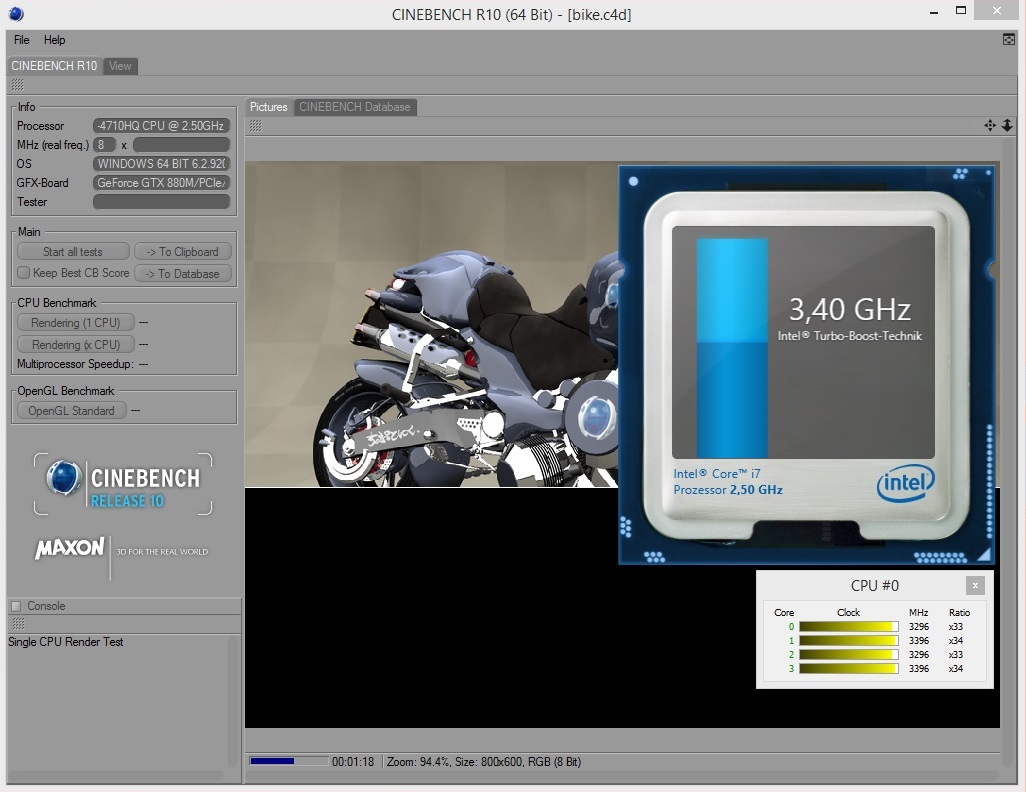Viewport: 1026px width, 792px height.
Task: Click the GFX-Board info field
Action: [x=161, y=183]
